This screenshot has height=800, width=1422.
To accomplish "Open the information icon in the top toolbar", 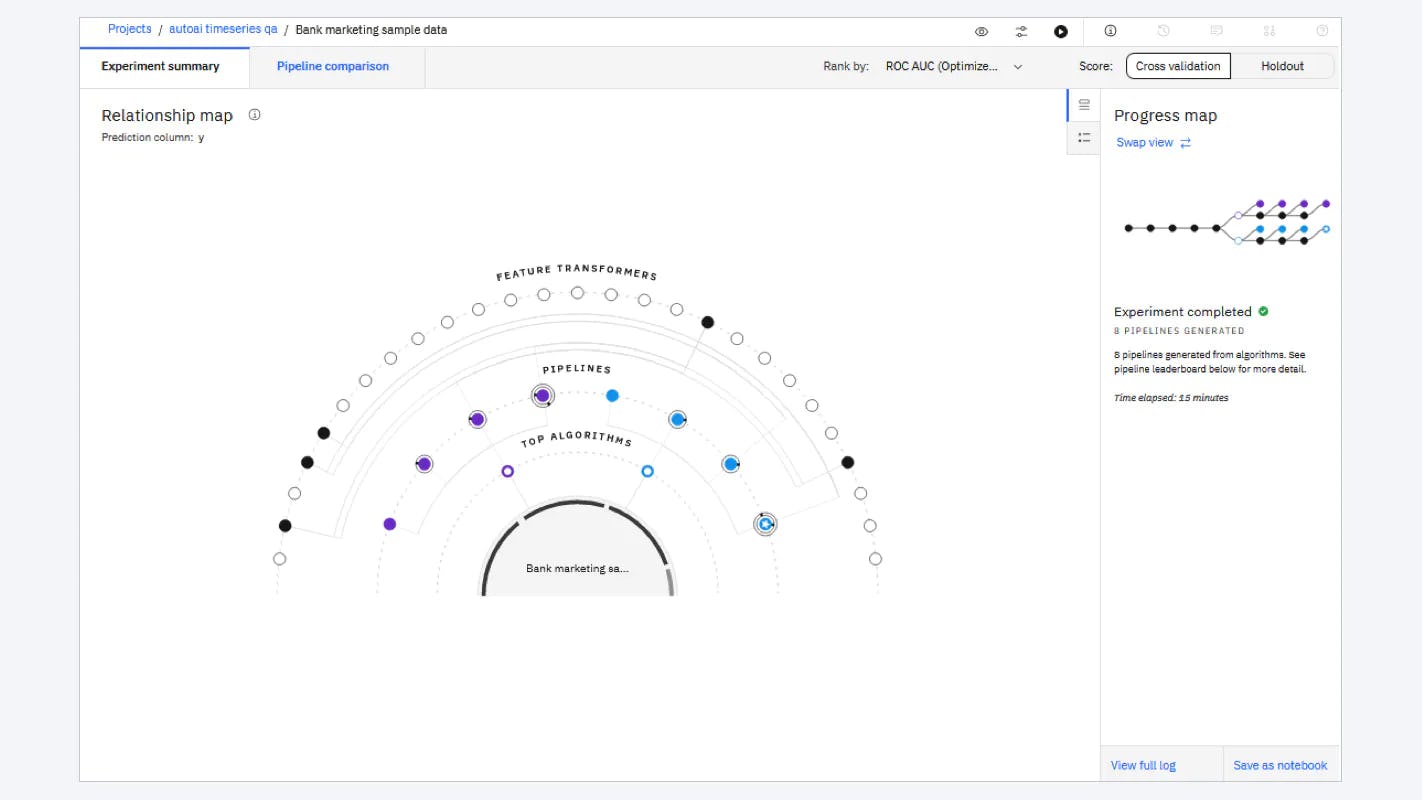I will 1110,31.
